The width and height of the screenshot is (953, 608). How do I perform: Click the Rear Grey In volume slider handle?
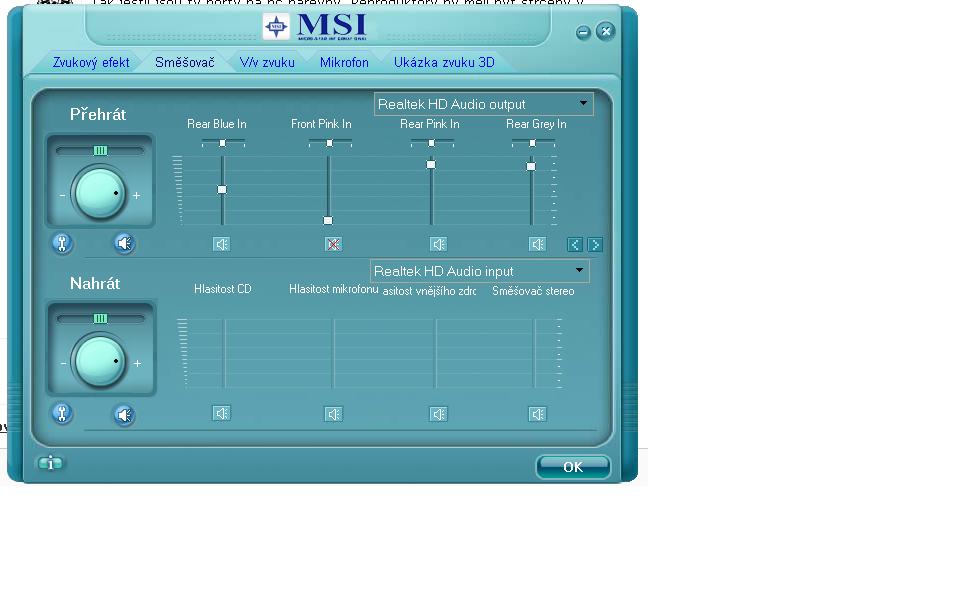pos(531,166)
